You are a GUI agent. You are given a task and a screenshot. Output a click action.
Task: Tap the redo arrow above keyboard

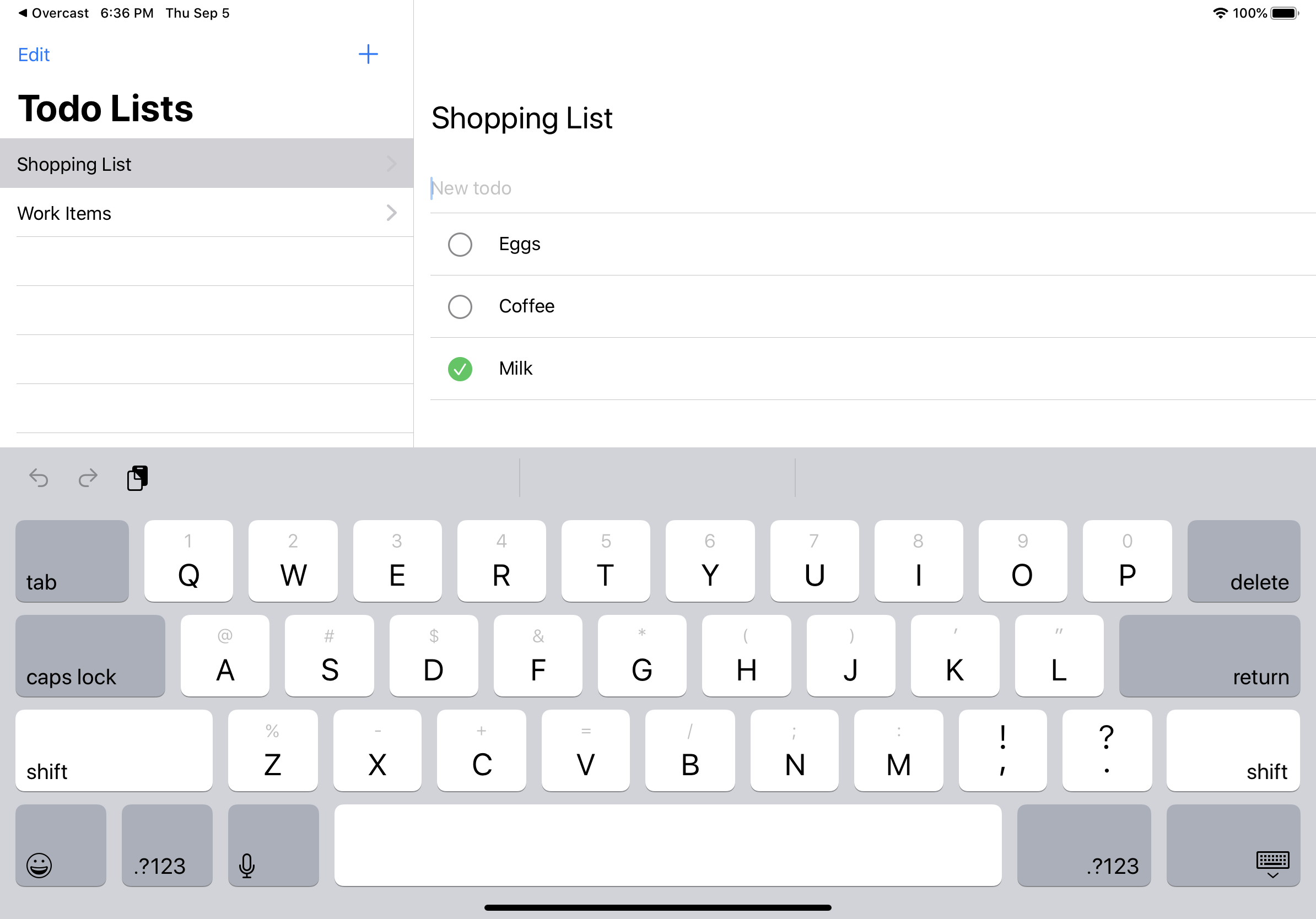88,477
